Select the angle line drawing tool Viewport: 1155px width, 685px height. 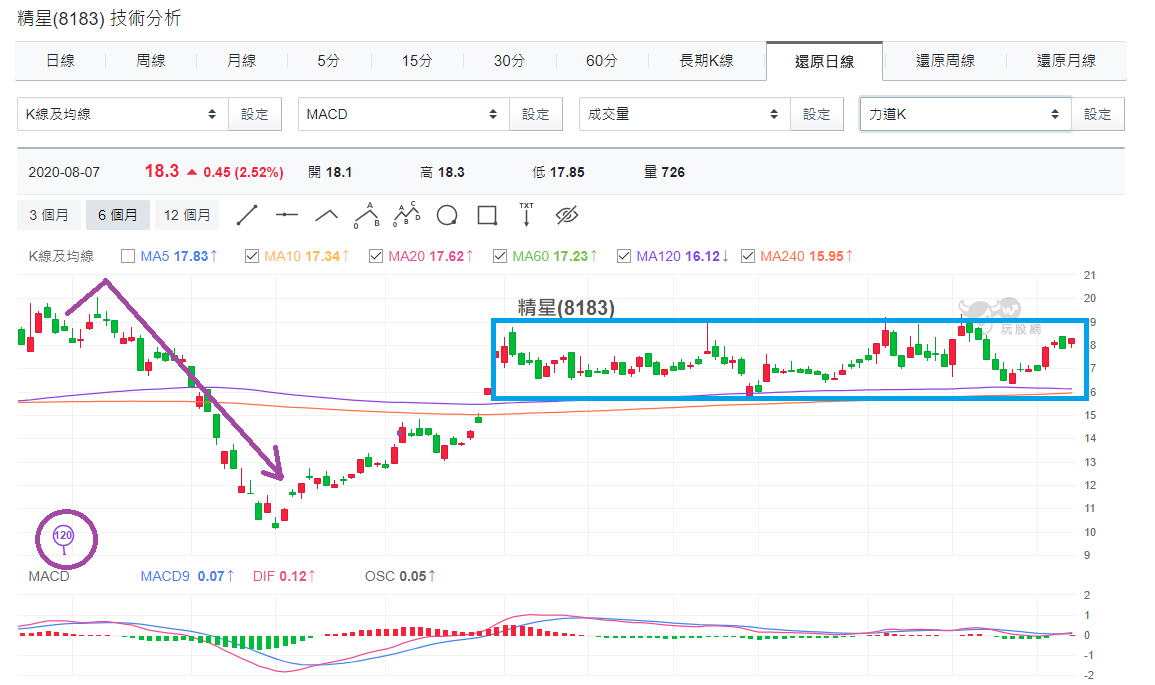click(x=326, y=215)
